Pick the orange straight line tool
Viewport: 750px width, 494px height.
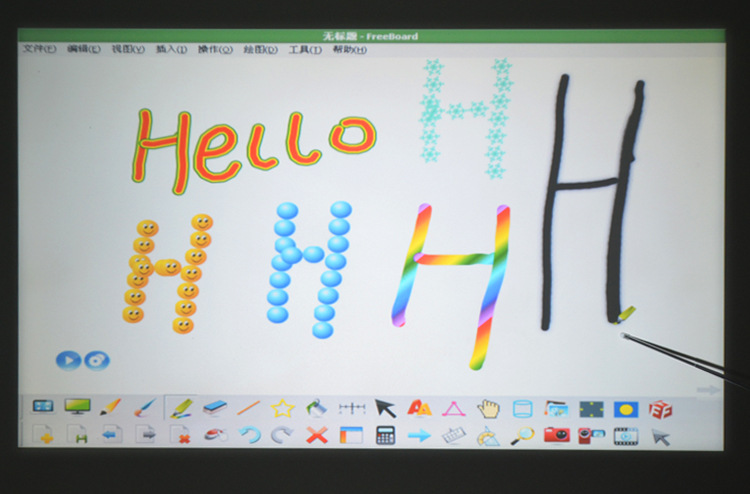(249, 408)
